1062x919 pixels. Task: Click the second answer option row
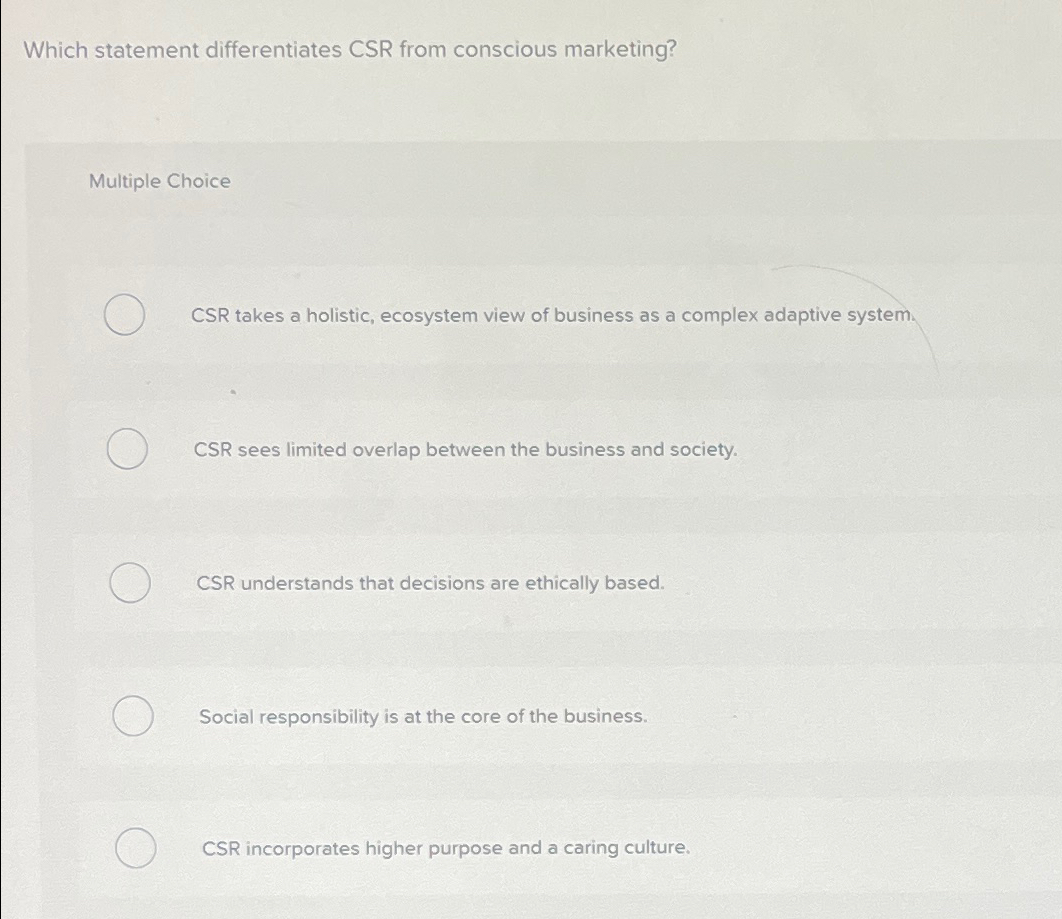coord(550,450)
